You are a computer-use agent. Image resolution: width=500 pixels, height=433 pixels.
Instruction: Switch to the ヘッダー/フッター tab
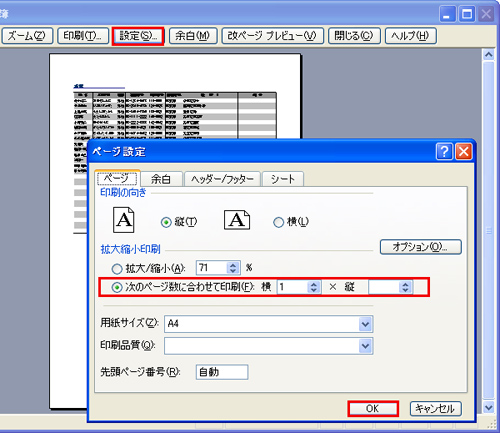pos(222,179)
